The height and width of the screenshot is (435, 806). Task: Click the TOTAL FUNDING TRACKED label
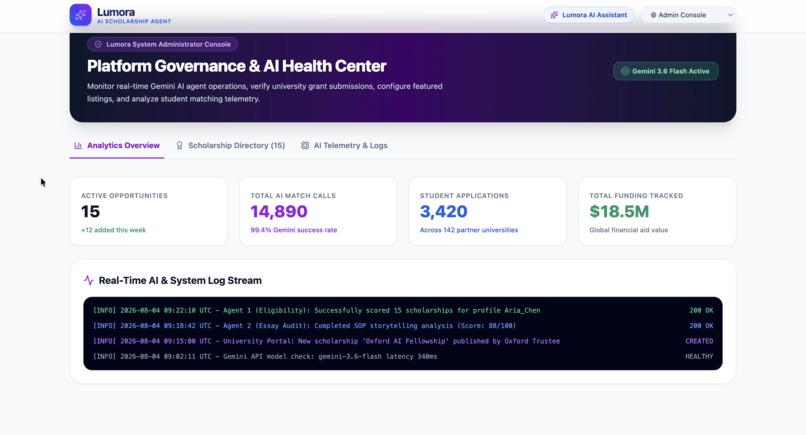(636, 195)
